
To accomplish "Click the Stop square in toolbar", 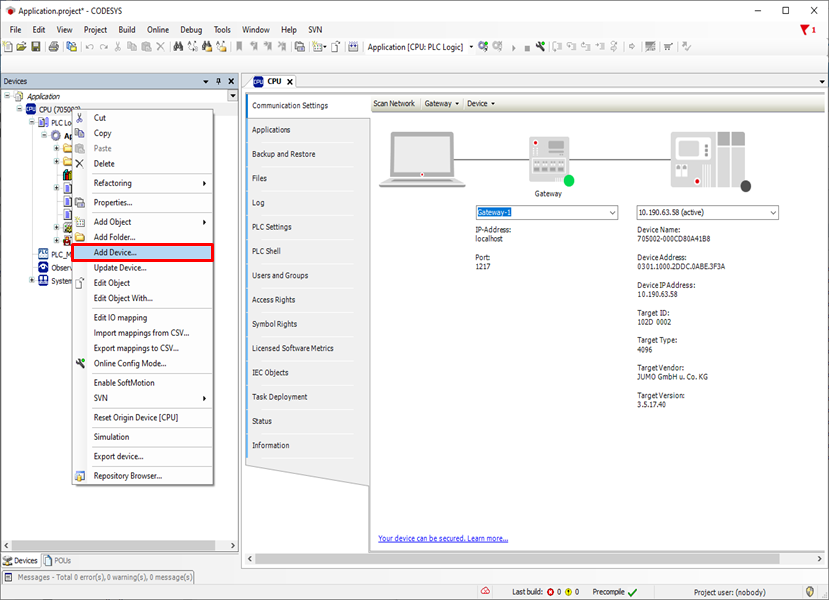I will tap(527, 48).
